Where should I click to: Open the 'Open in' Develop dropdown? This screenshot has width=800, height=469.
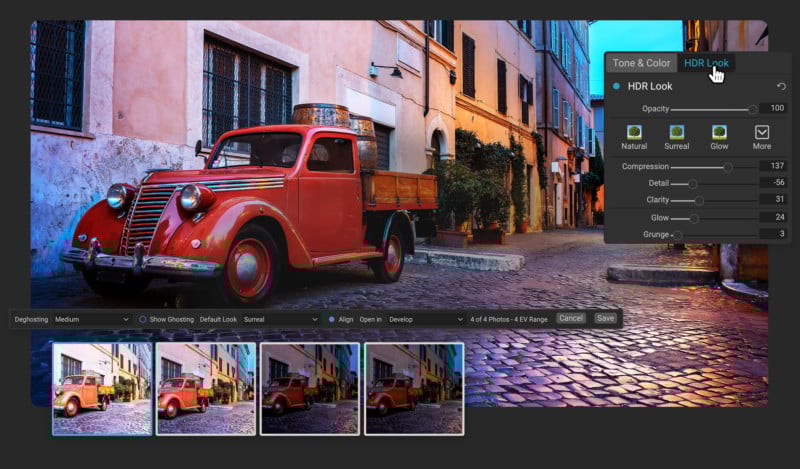[425, 319]
